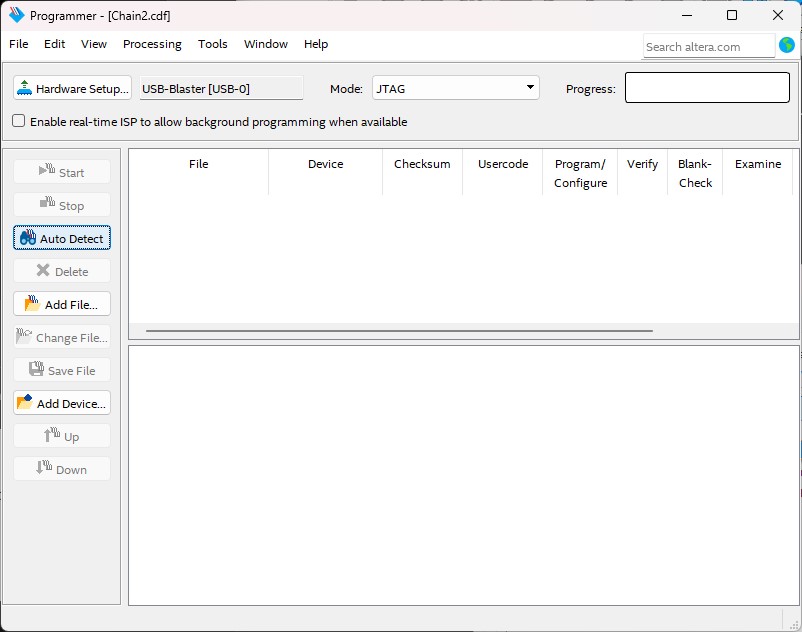
Task: Click the USB-Blaster [USB-0] hardware field
Action: [x=221, y=88]
